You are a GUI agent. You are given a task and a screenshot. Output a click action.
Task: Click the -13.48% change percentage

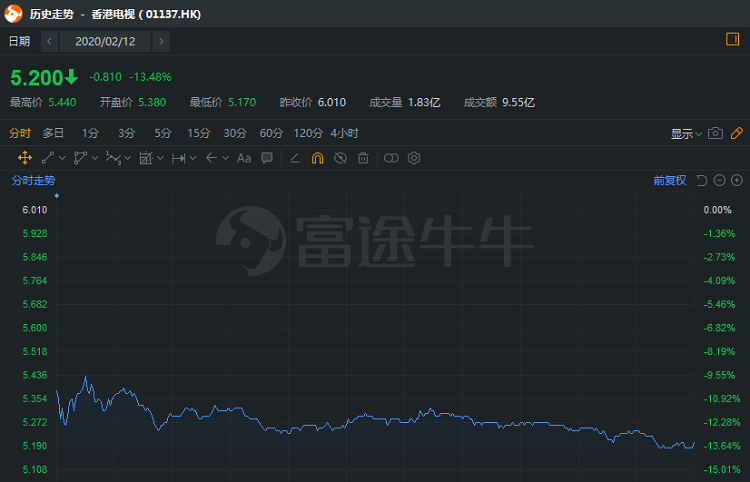pyautogui.click(x=150, y=77)
